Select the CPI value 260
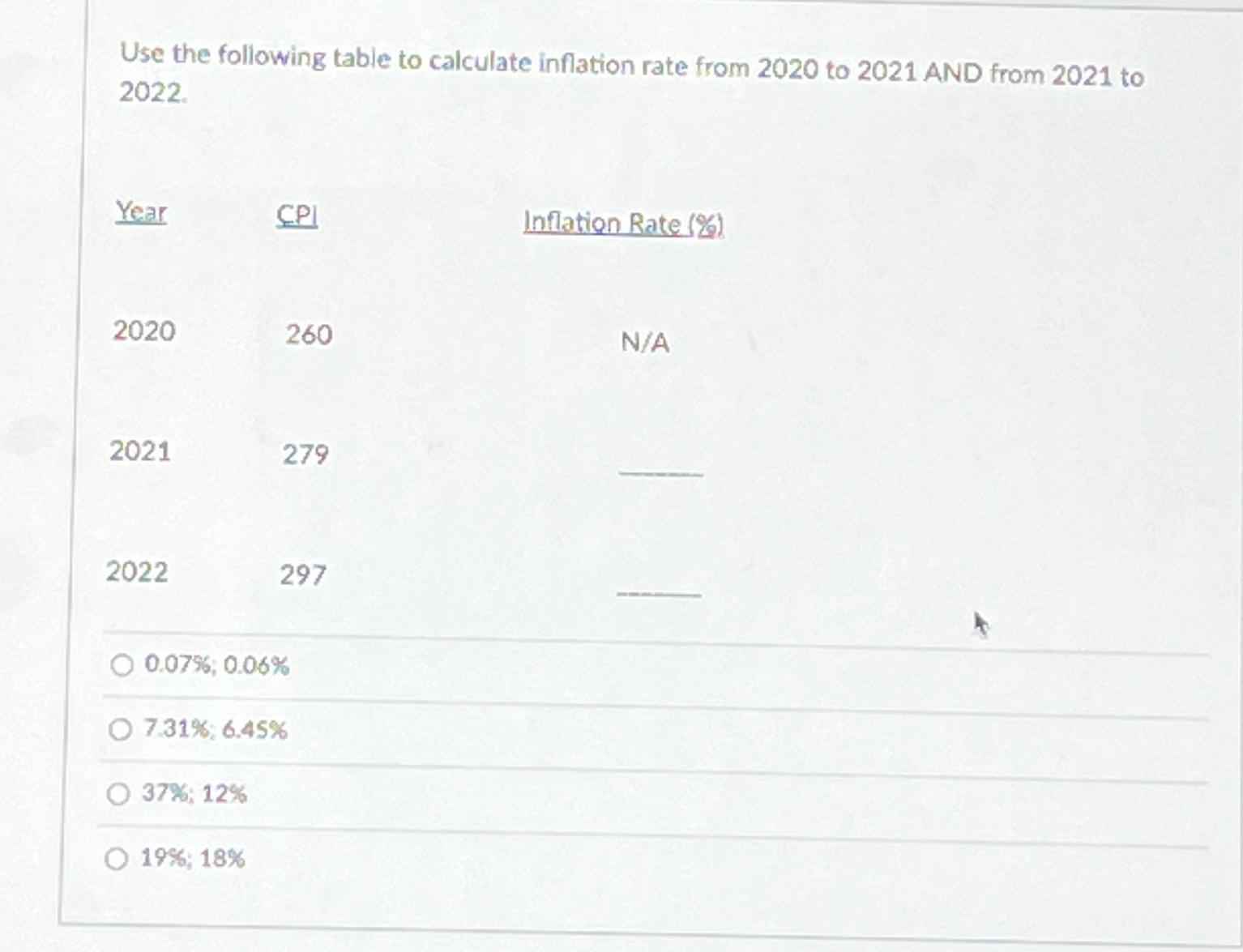 pos(306,335)
